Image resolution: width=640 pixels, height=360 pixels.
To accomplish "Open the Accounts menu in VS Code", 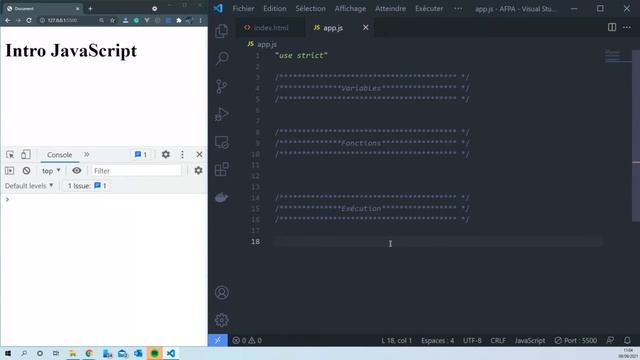I will tap(222, 292).
